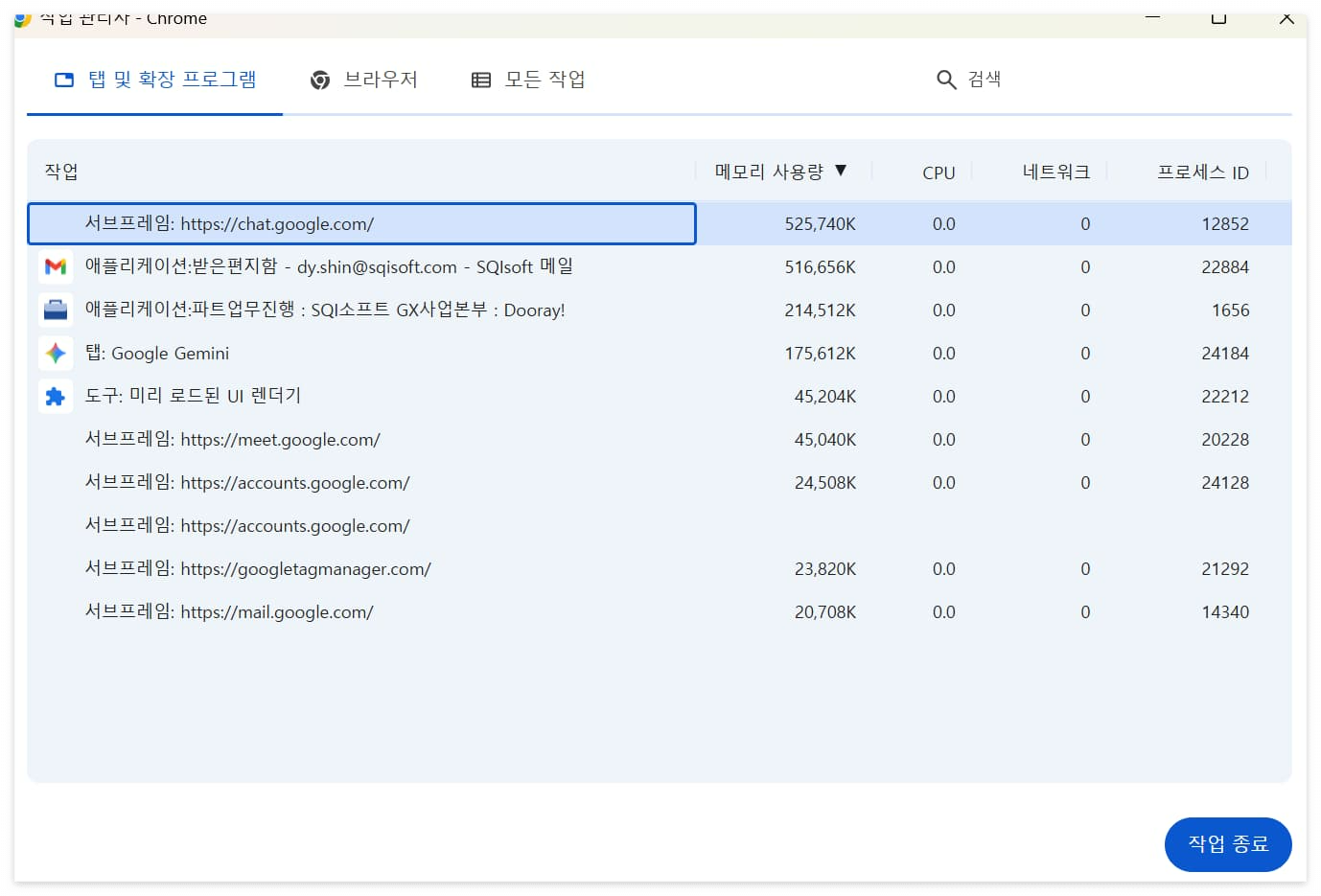Click the 검색 search field

pos(984,80)
